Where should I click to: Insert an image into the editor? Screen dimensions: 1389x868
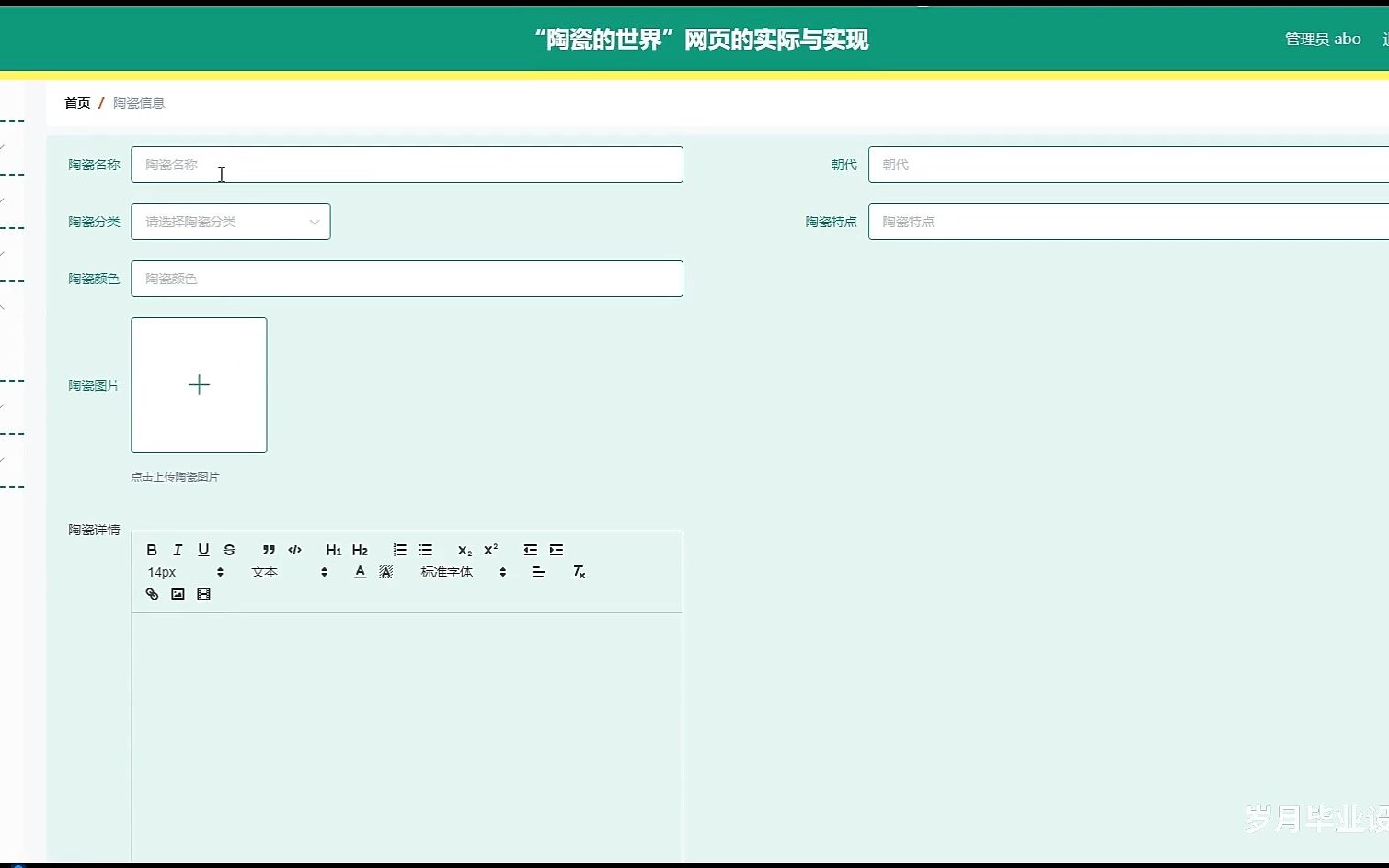click(x=178, y=594)
